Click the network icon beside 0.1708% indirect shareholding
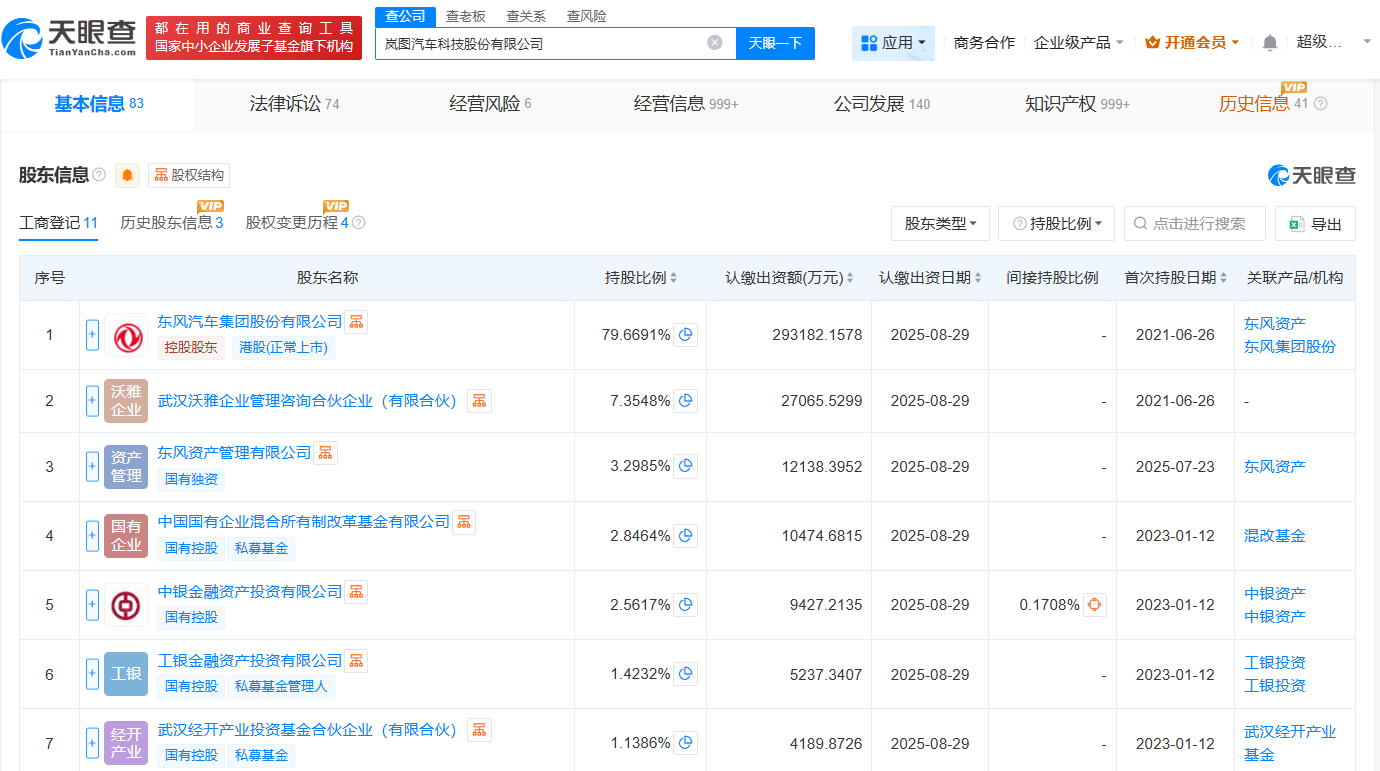Image resolution: width=1380 pixels, height=771 pixels. (1095, 605)
